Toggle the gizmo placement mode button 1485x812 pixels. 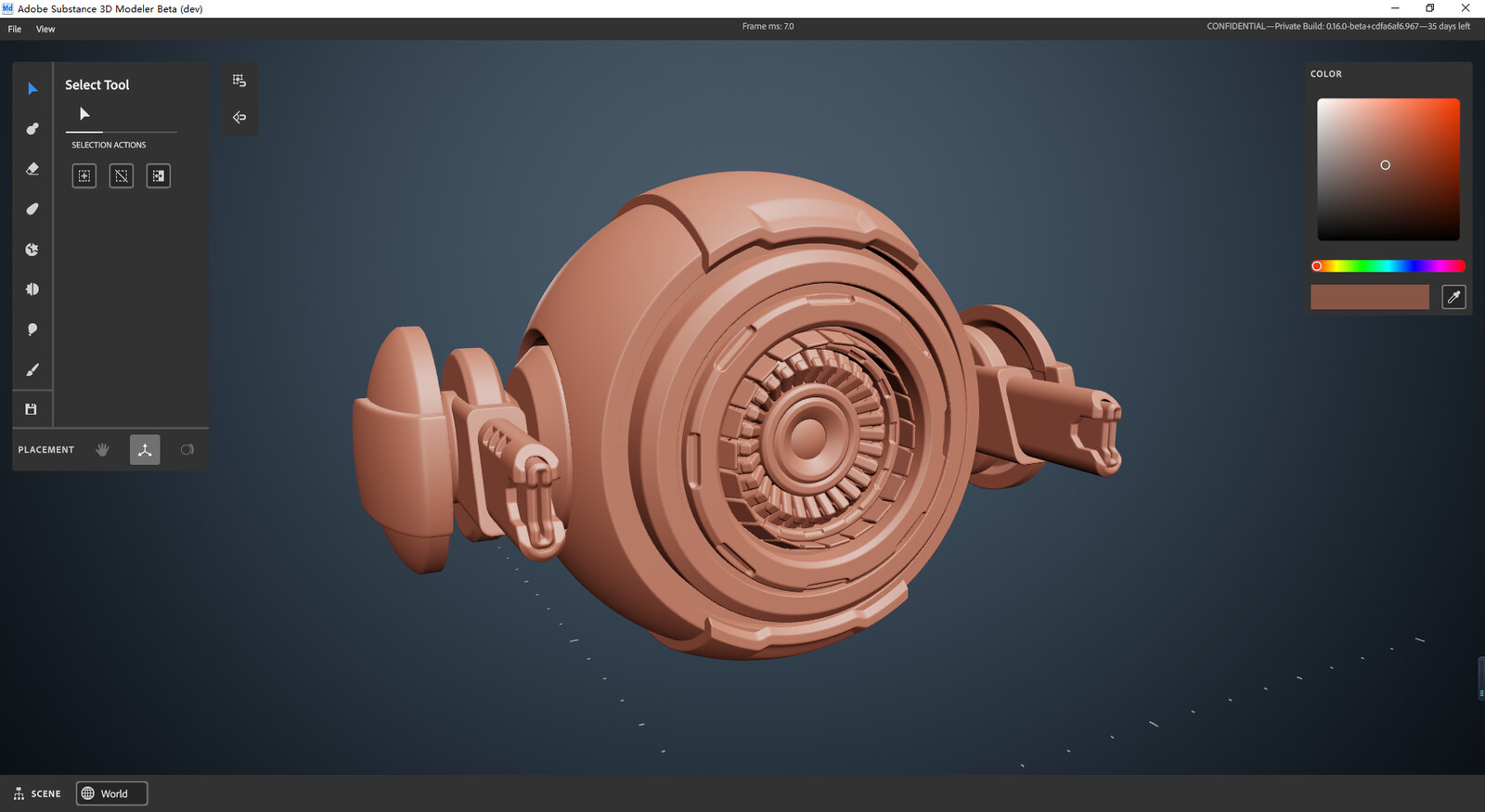(145, 449)
